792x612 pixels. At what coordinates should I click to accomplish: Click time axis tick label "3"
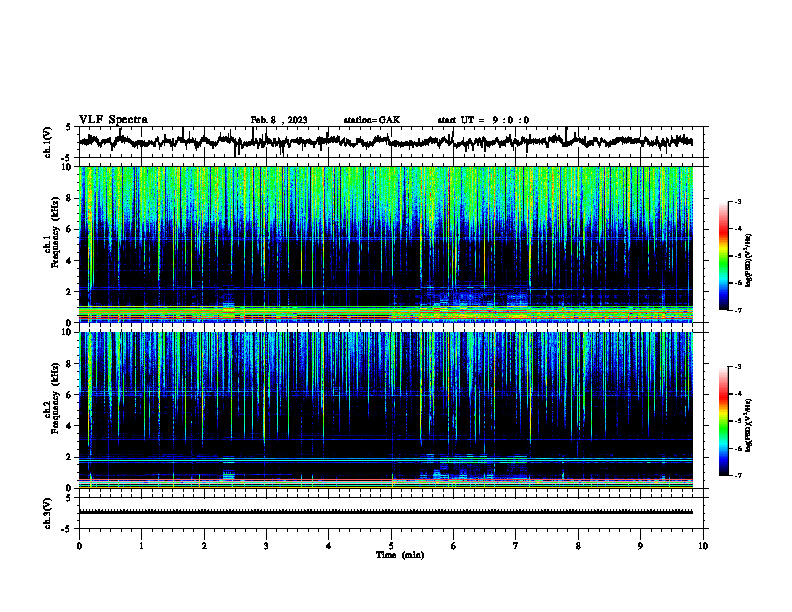[x=266, y=546]
